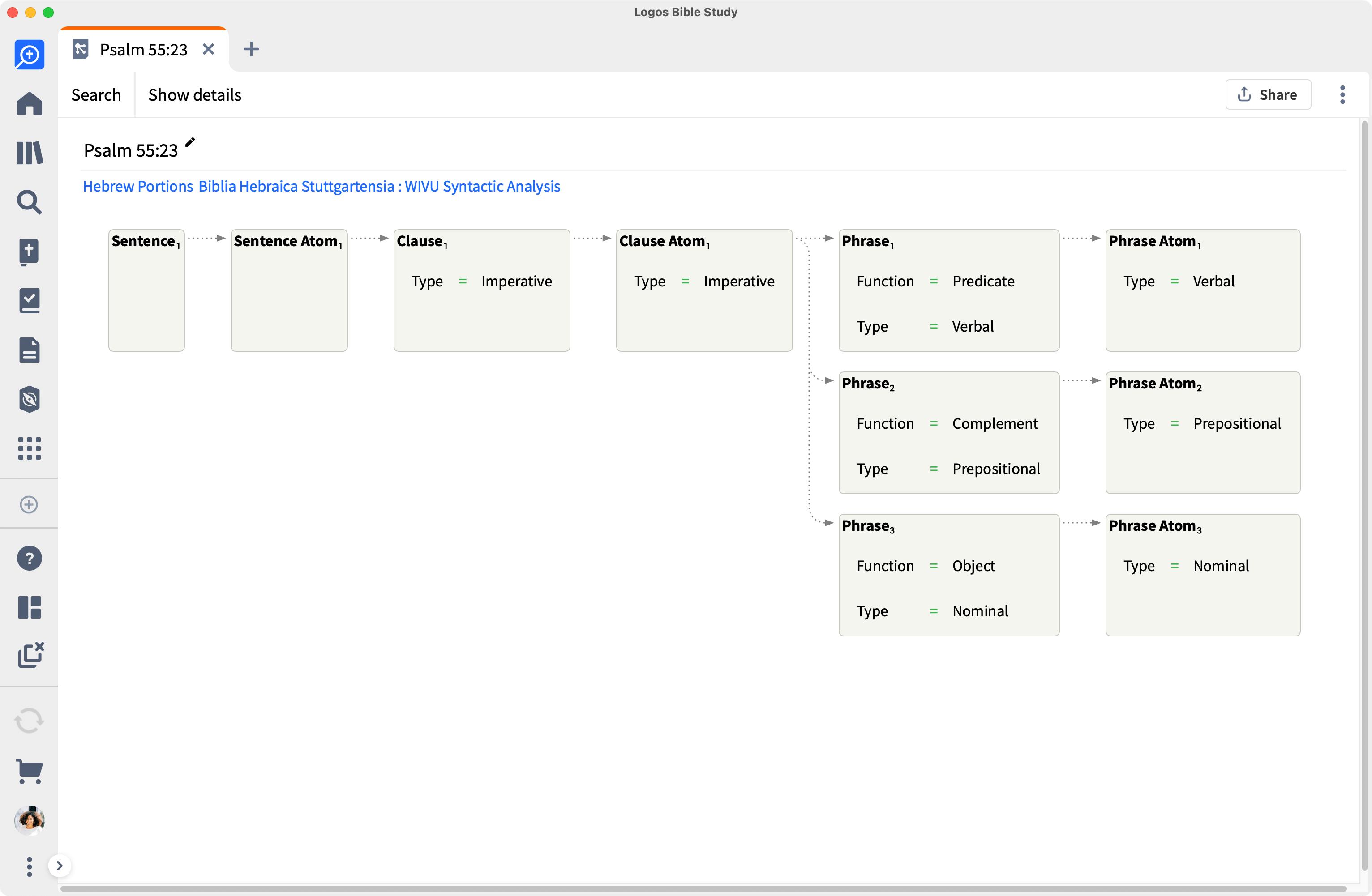Select the Sentence 1 node box
Screen dimensions: 1372x896
click(146, 290)
